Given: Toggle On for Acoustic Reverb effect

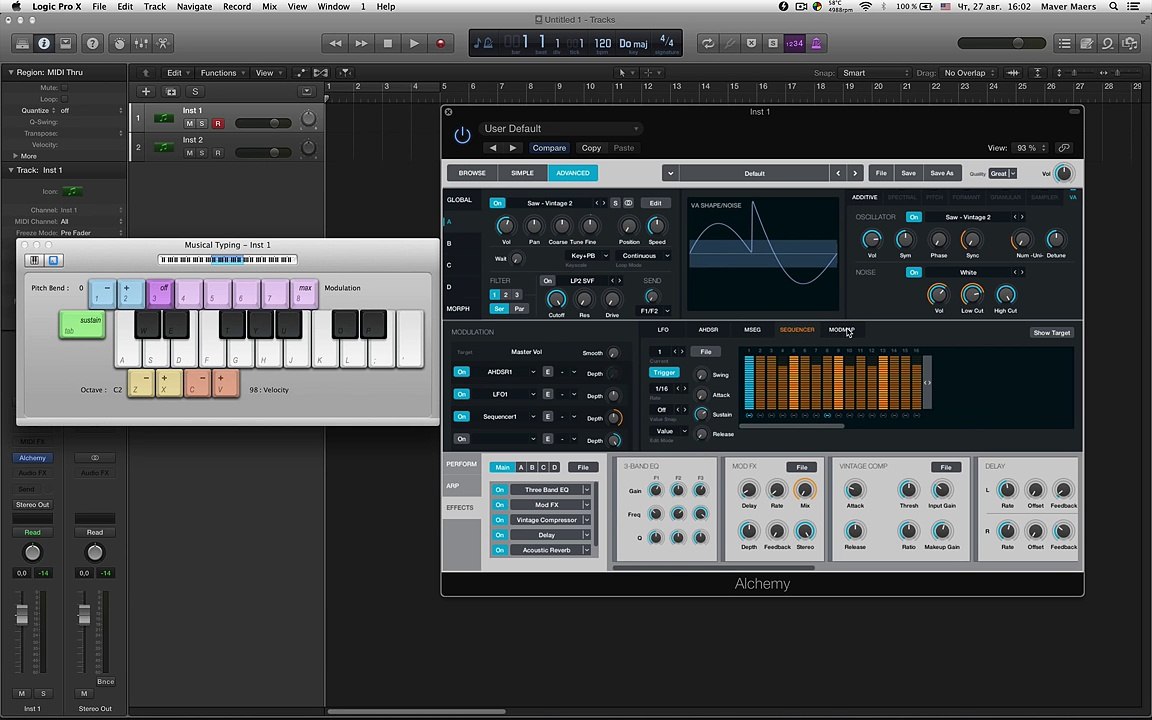Looking at the screenshot, I should [500, 550].
